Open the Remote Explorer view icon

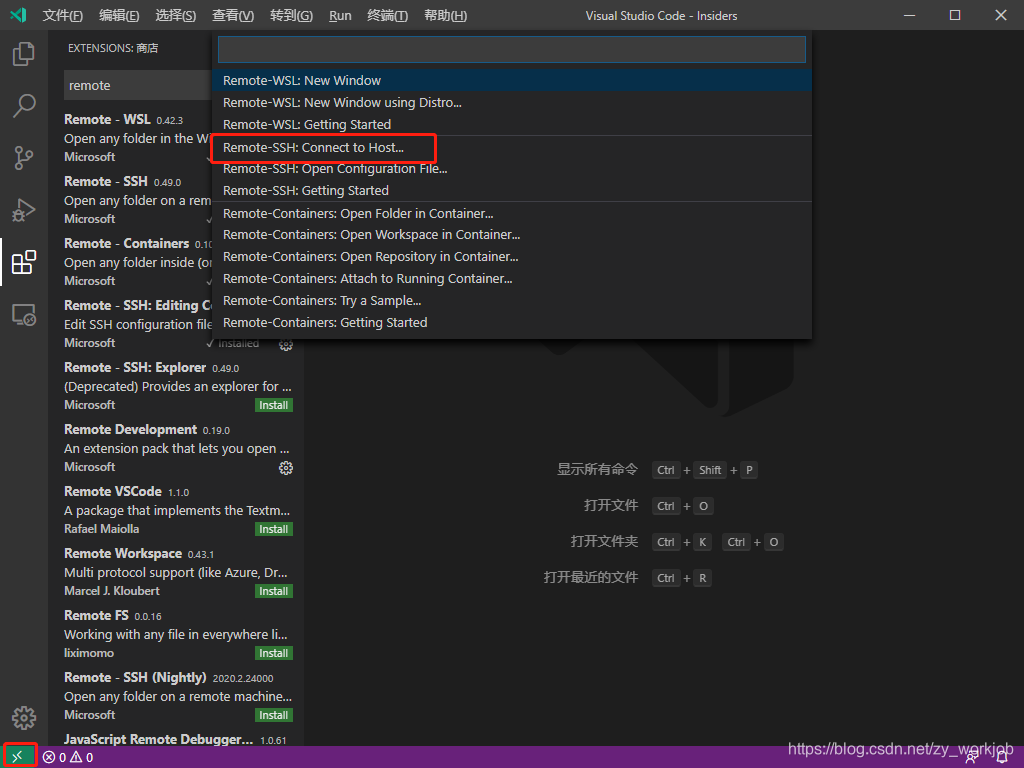point(24,315)
